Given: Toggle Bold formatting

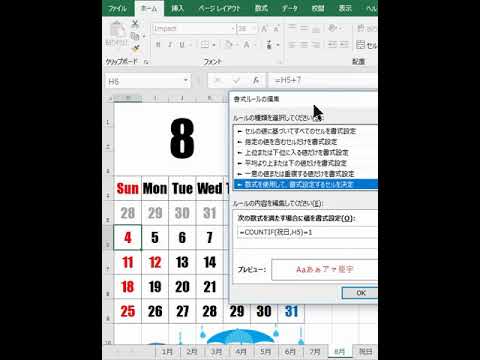Looking at the screenshot, I should click(158, 45).
